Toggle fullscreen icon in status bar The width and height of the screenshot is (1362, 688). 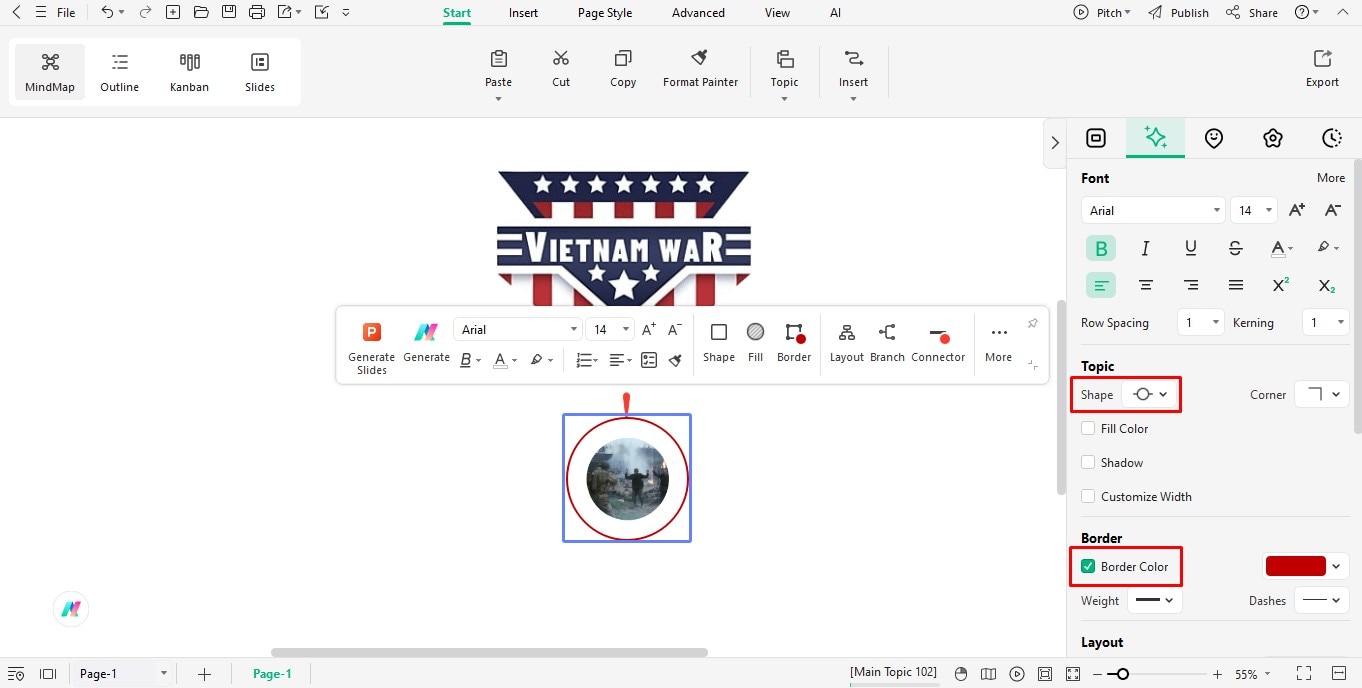coord(1303,674)
